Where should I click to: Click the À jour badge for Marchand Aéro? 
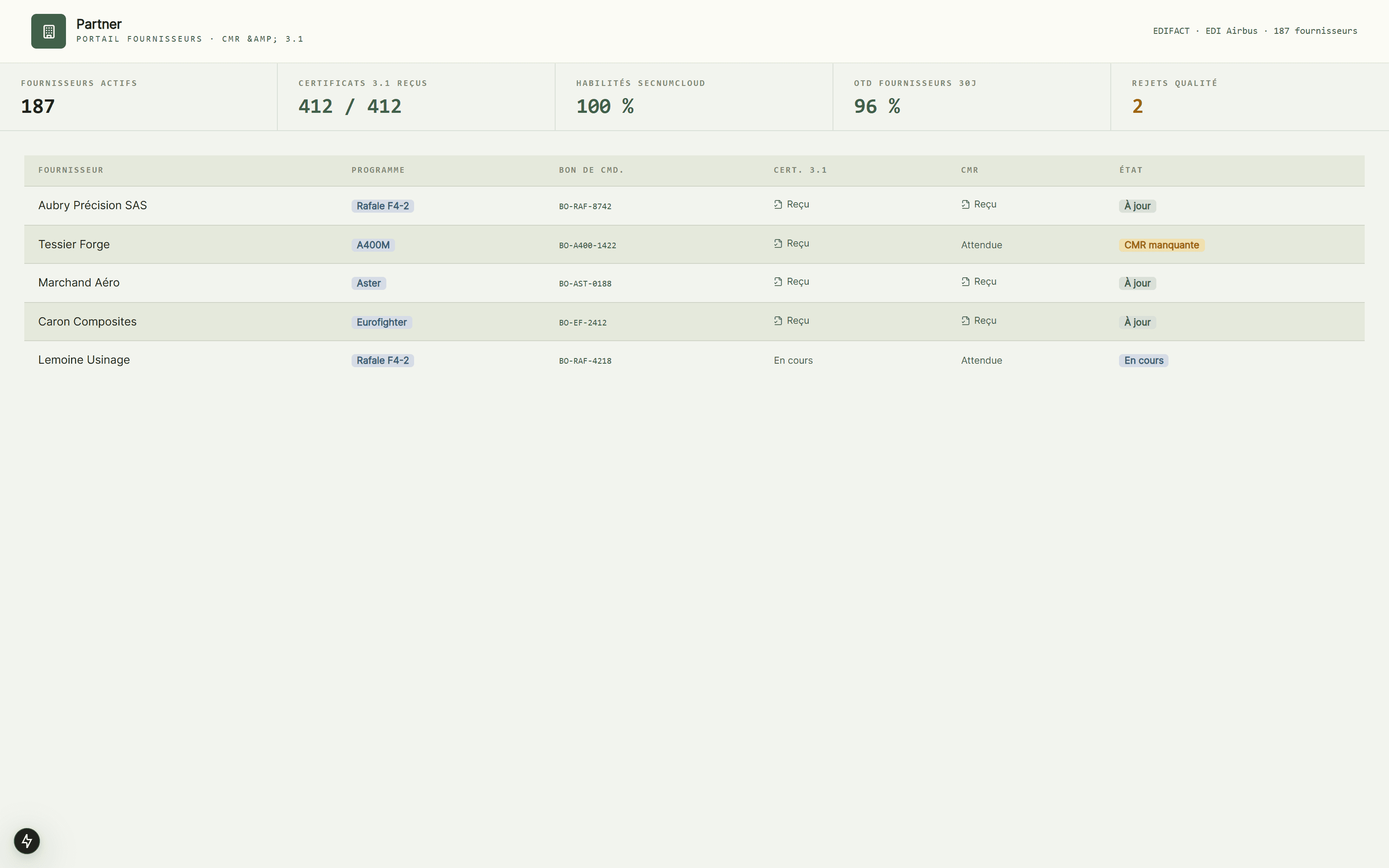pyautogui.click(x=1137, y=283)
